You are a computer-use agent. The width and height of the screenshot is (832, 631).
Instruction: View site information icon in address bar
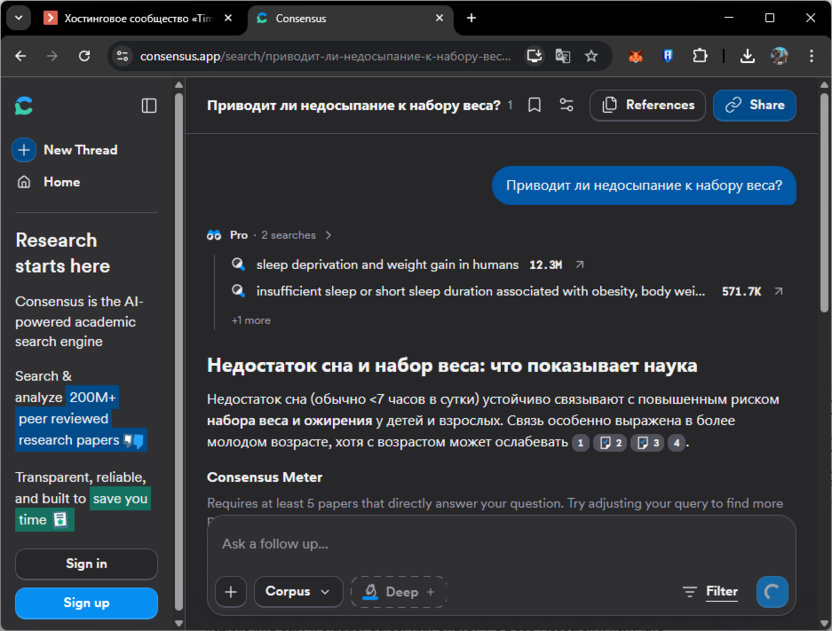[x=123, y=56]
